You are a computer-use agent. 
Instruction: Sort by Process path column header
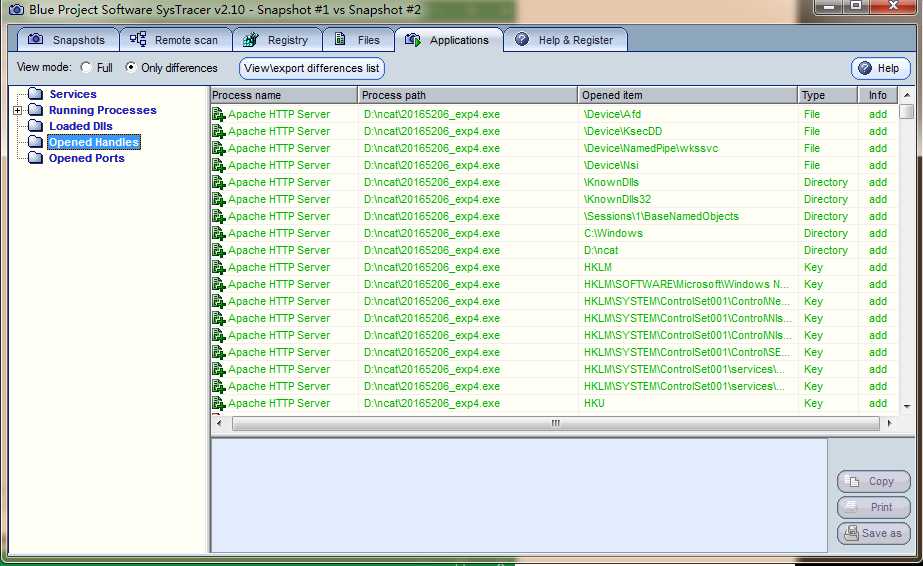(x=467, y=95)
